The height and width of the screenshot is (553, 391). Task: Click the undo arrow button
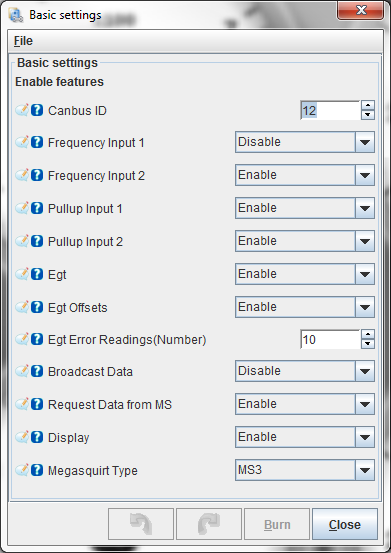click(x=141, y=524)
